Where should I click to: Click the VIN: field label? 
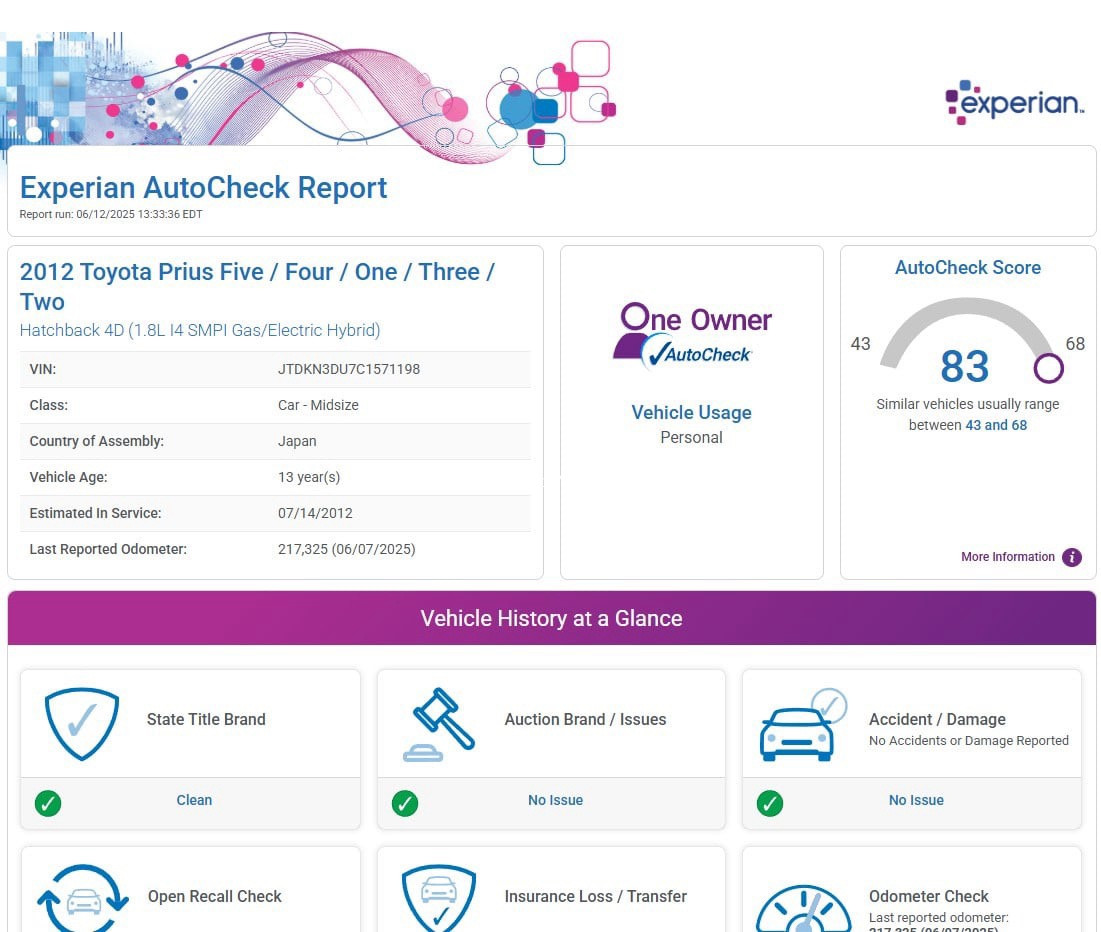[x=43, y=369]
